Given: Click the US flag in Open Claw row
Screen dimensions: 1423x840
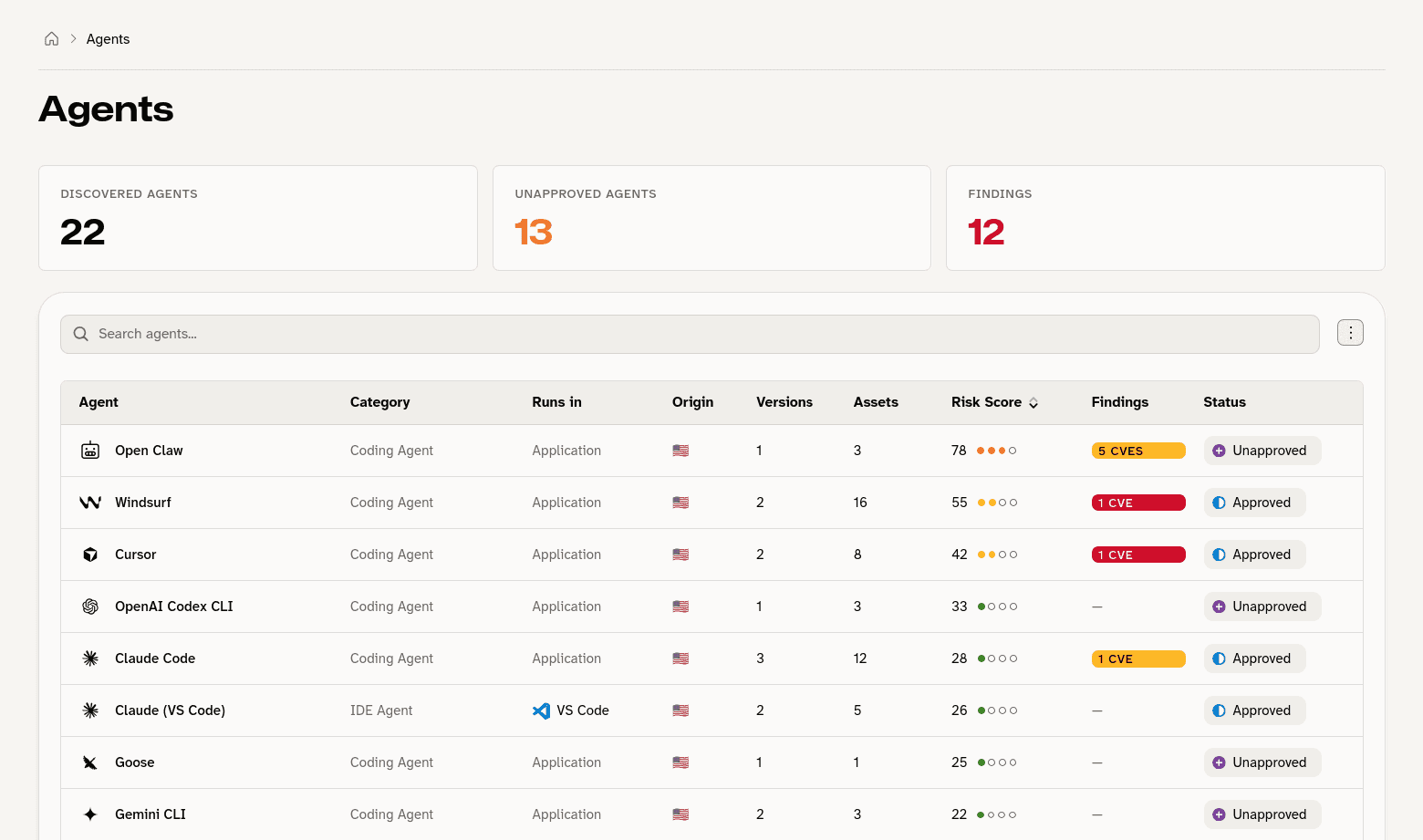Looking at the screenshot, I should (x=680, y=451).
